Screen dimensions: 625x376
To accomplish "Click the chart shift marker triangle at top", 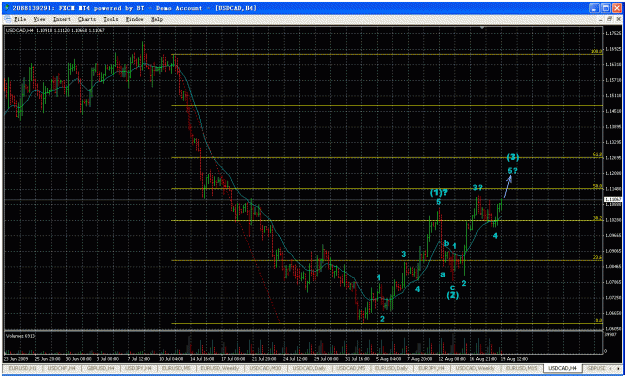I will pos(482,28).
